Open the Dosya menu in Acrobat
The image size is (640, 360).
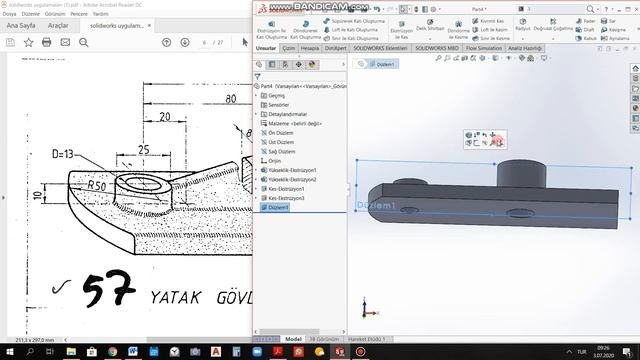(9, 14)
